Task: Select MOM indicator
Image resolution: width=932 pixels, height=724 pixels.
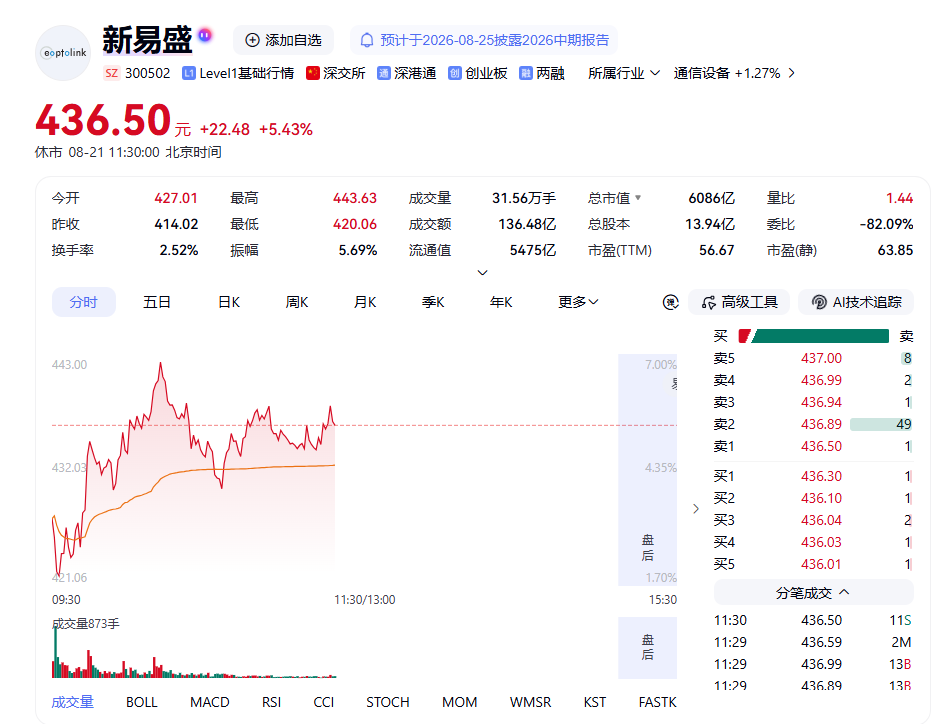Action: point(459,702)
